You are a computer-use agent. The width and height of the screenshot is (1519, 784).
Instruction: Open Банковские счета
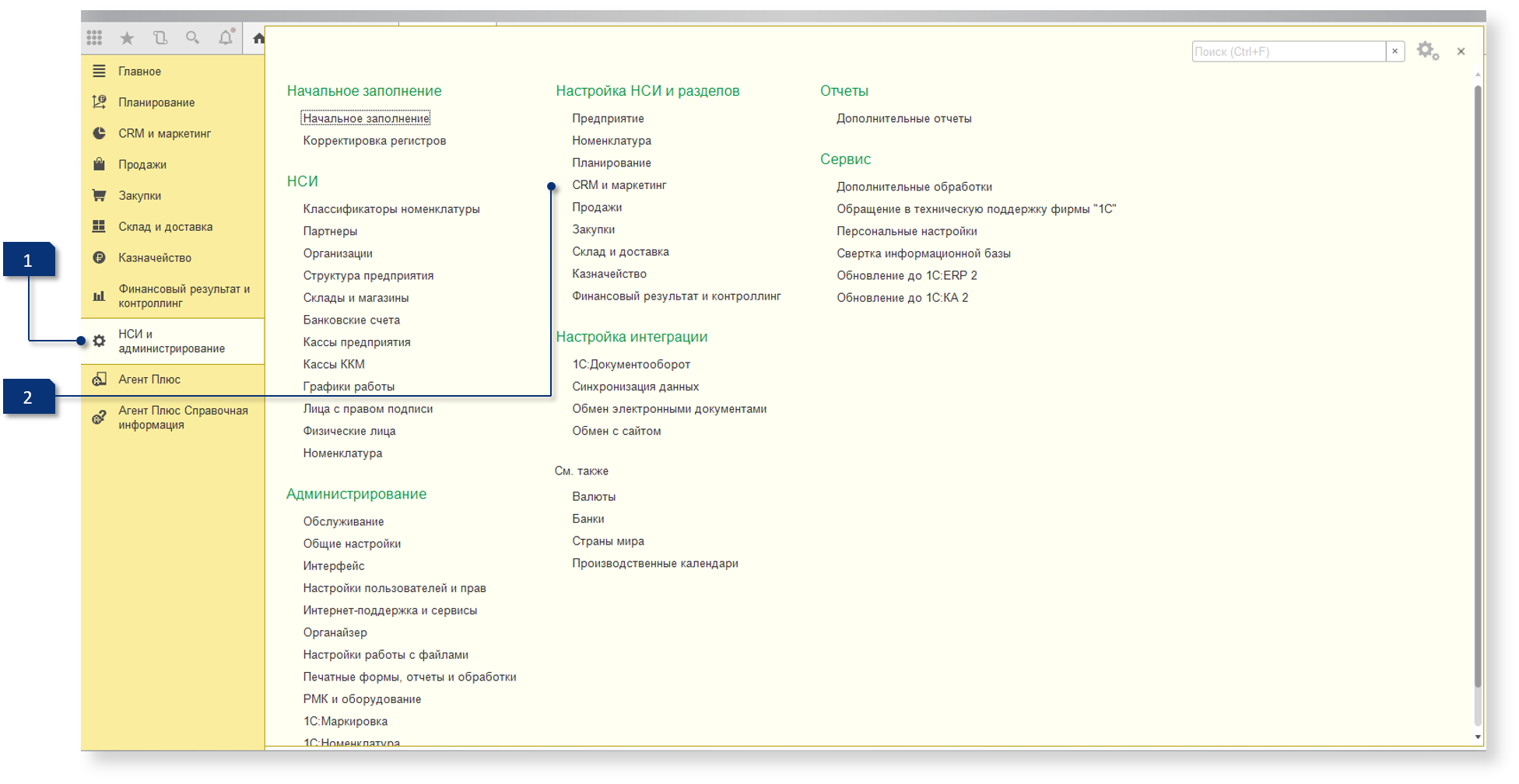351,320
